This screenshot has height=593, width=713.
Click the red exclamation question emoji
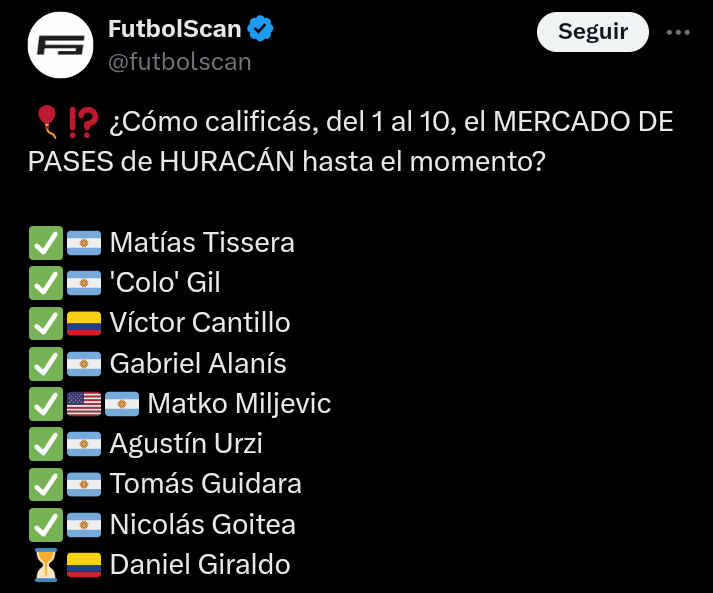point(83,122)
